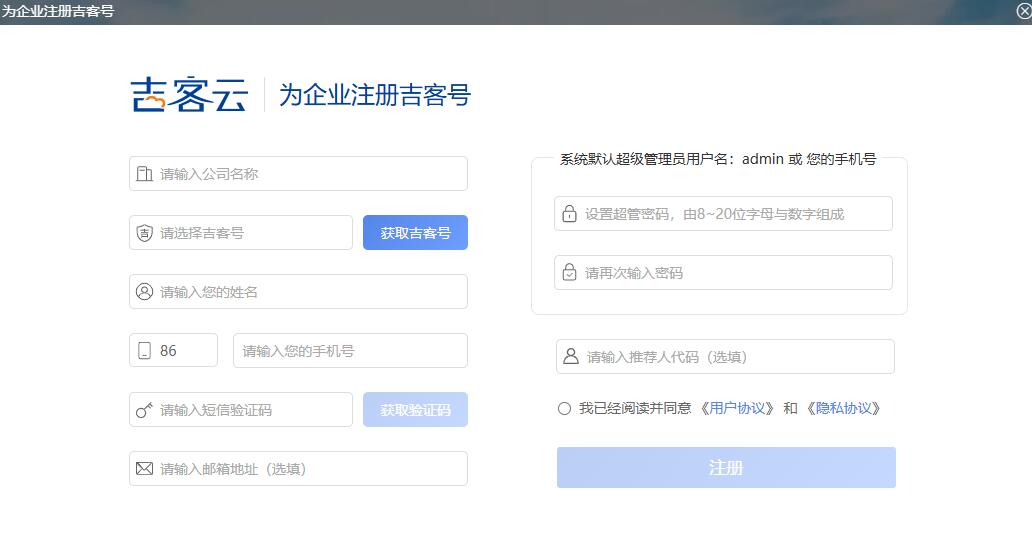Click the lock-check icon in confirm password field
The width and height of the screenshot is (1032, 533).
tap(569, 272)
